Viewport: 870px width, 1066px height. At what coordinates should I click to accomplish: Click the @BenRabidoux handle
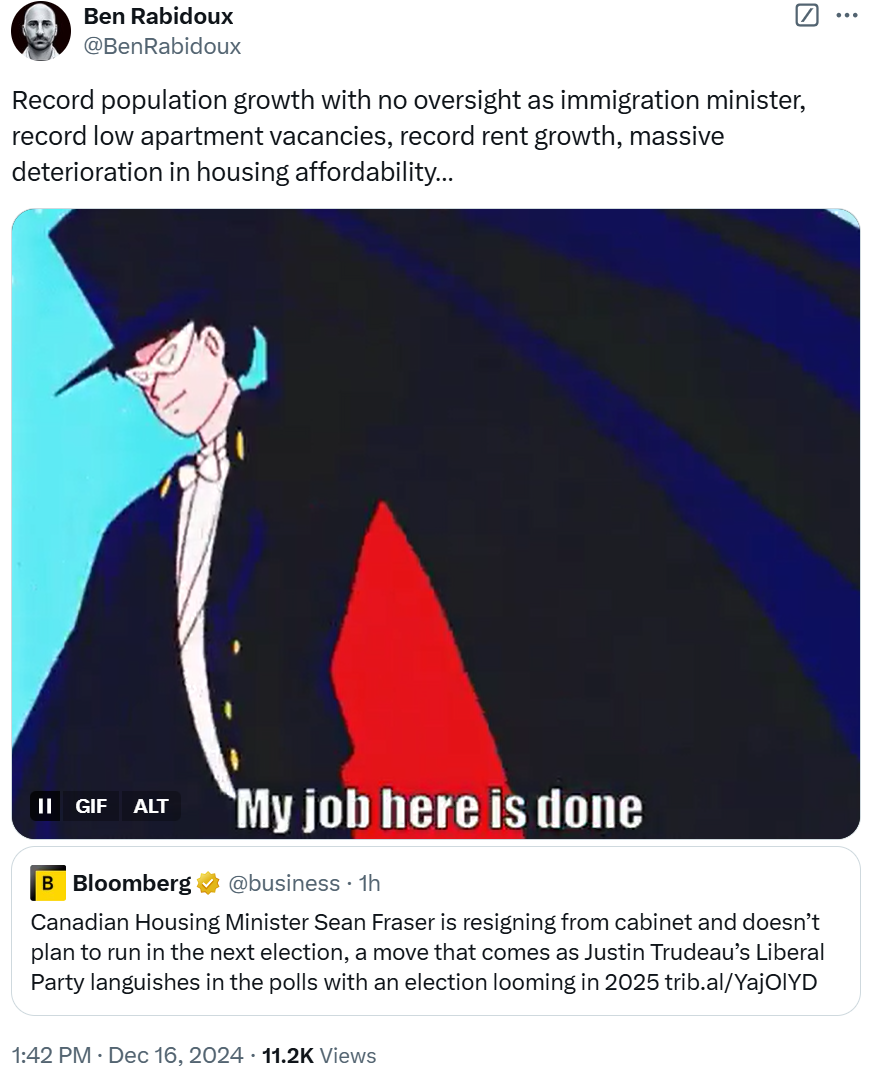coord(162,46)
